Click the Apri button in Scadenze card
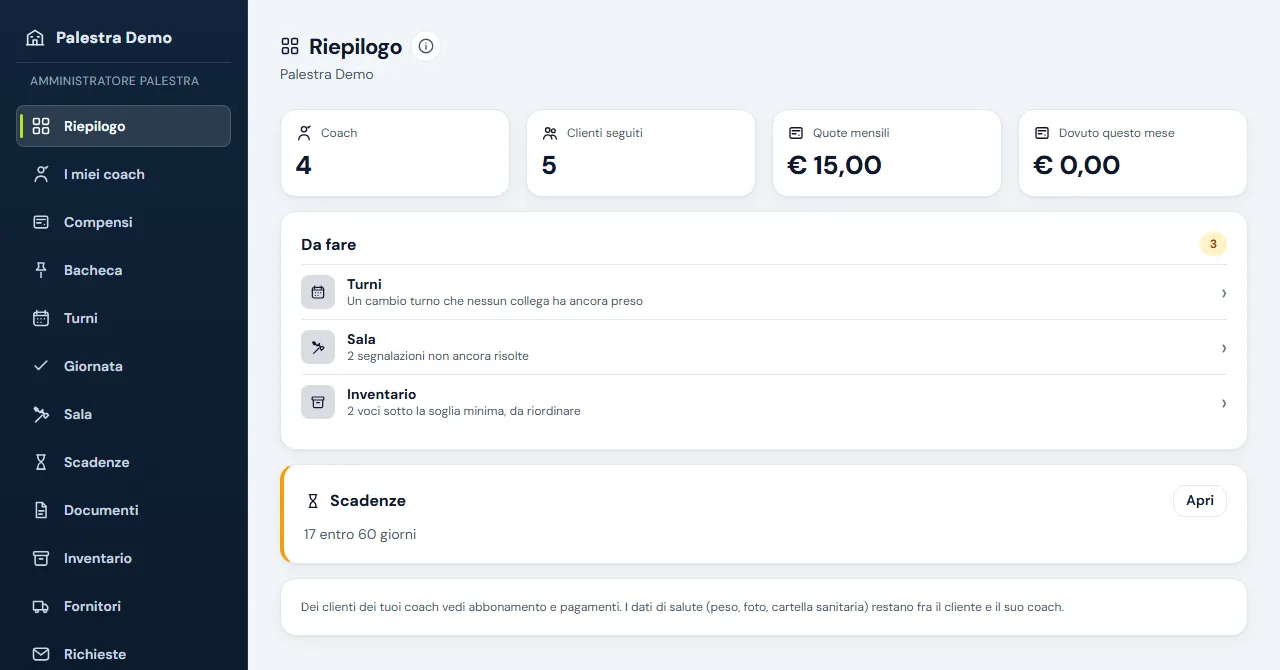The width and height of the screenshot is (1280, 670). click(1200, 501)
